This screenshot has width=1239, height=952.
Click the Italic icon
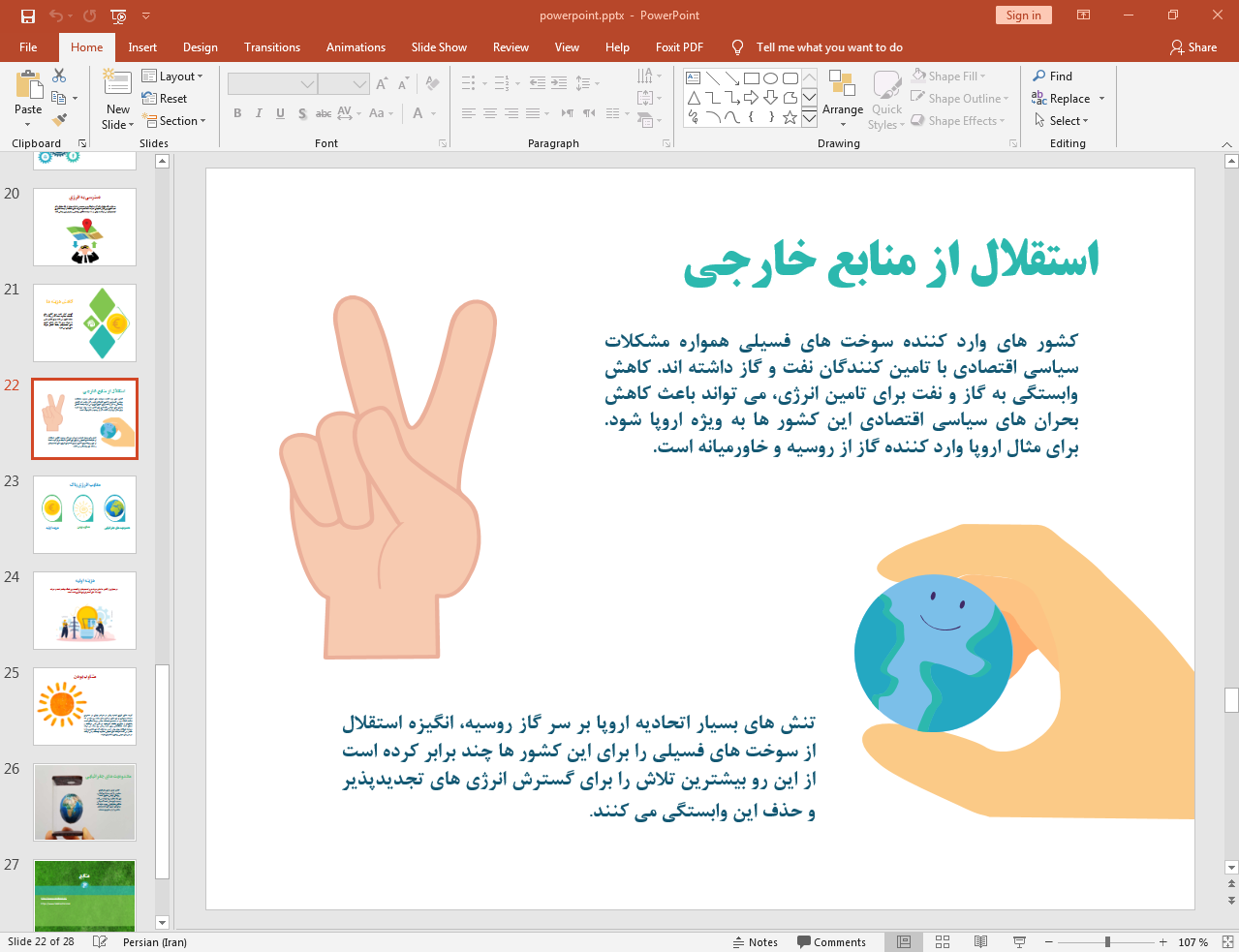(259, 113)
